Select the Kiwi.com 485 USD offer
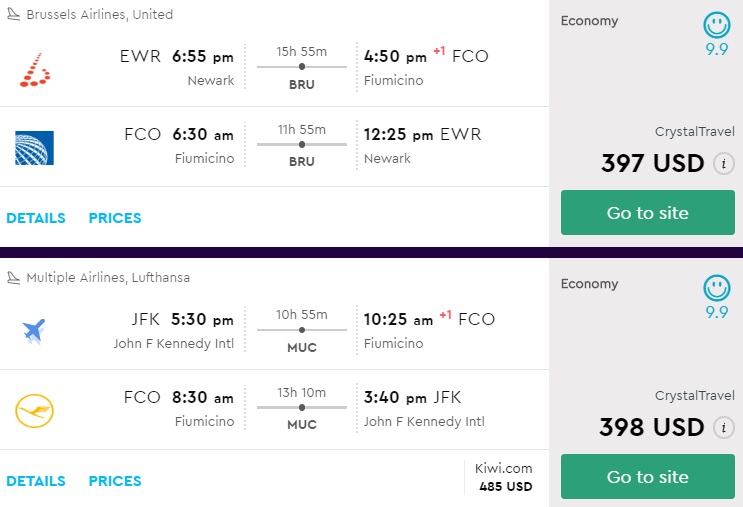The height and width of the screenshot is (507, 743). tap(504, 477)
